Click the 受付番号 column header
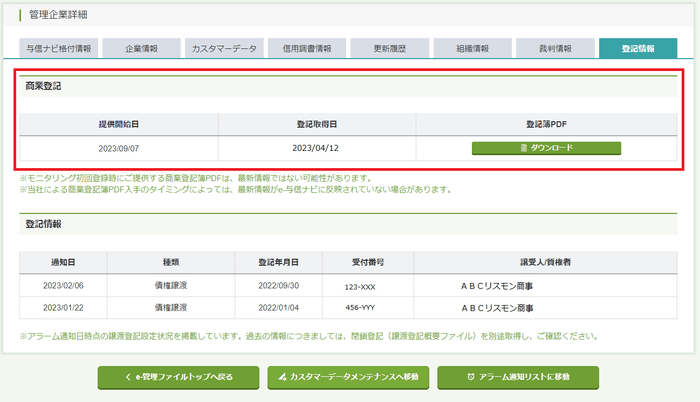The height and width of the screenshot is (402, 700). point(368,262)
